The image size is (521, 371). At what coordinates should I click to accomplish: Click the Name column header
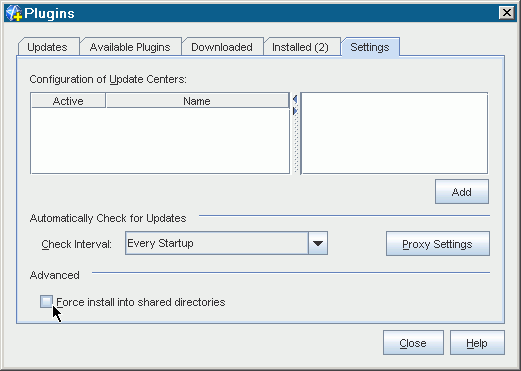[197, 101]
